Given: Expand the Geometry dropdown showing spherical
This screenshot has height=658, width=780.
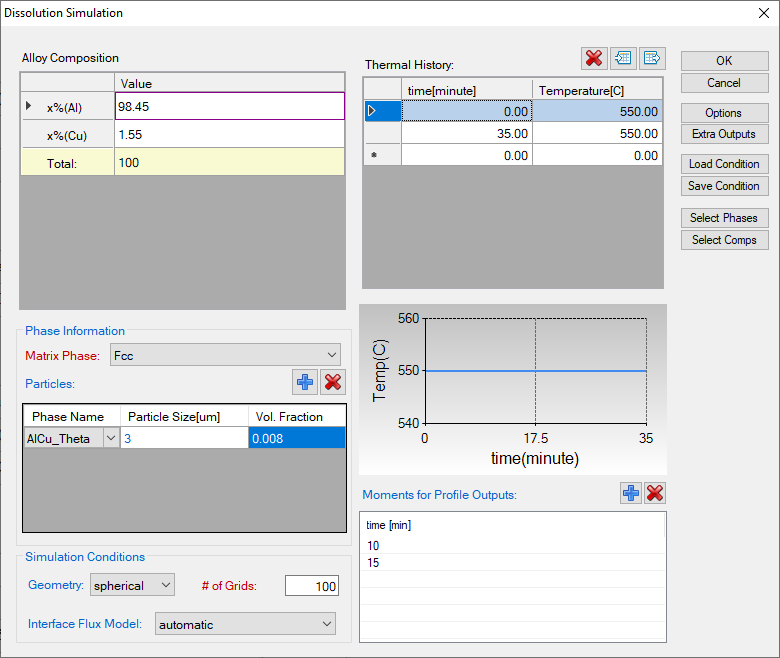Looking at the screenshot, I should pos(132,585).
